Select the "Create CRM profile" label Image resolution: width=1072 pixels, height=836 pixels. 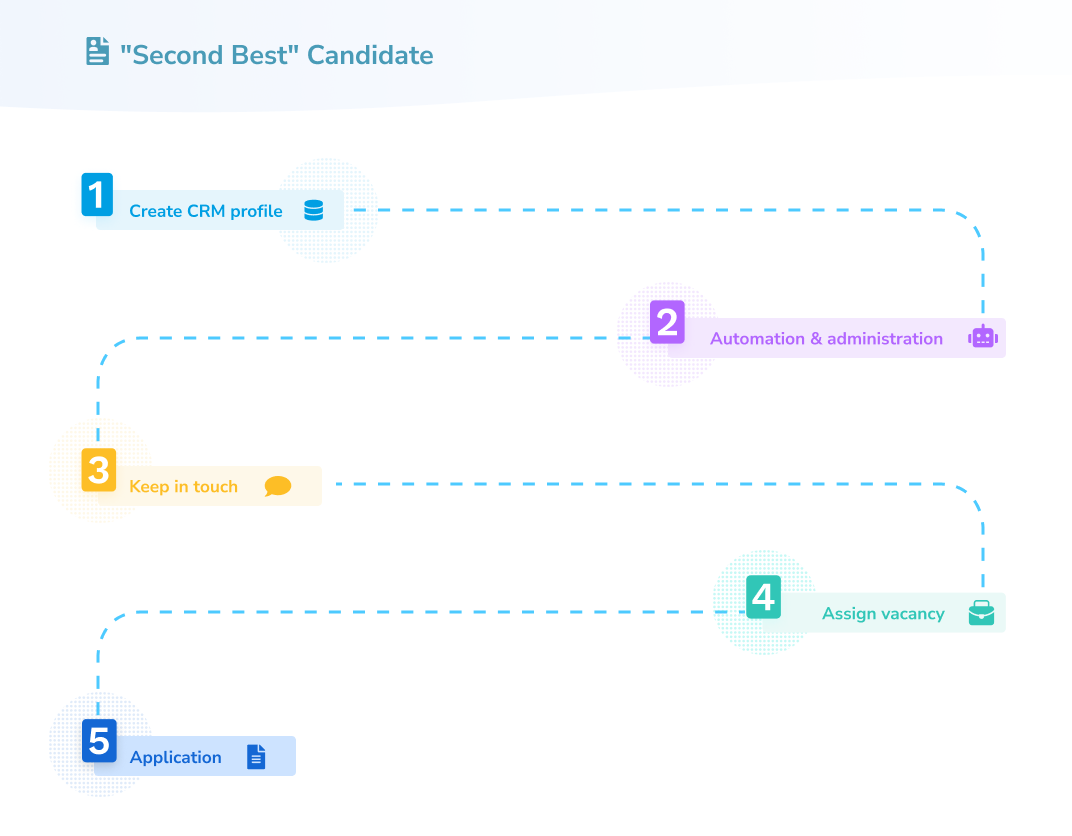coord(206,212)
